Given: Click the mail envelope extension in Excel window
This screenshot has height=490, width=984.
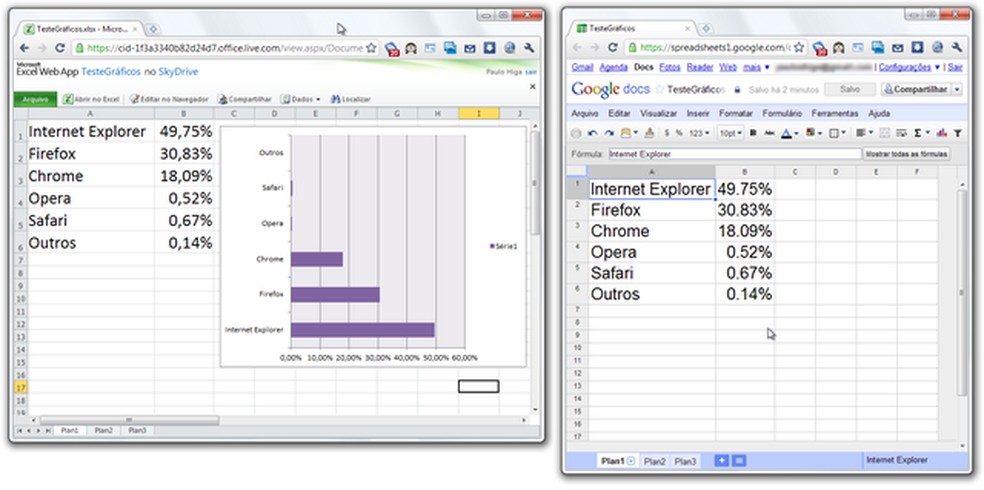Looking at the screenshot, I should click(x=470, y=48).
